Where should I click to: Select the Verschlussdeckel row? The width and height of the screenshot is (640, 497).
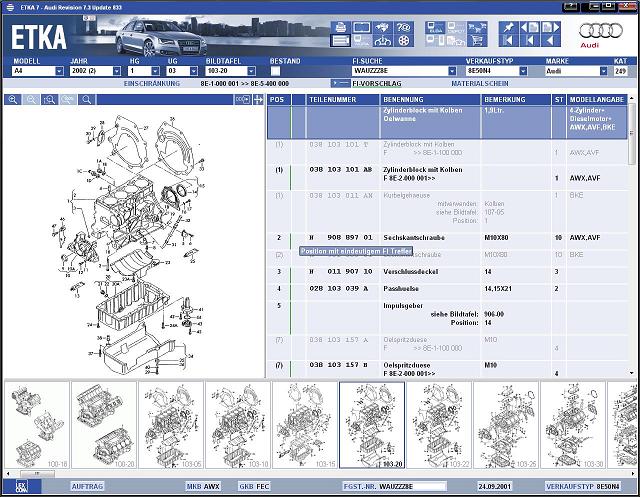pyautogui.click(x=447, y=272)
